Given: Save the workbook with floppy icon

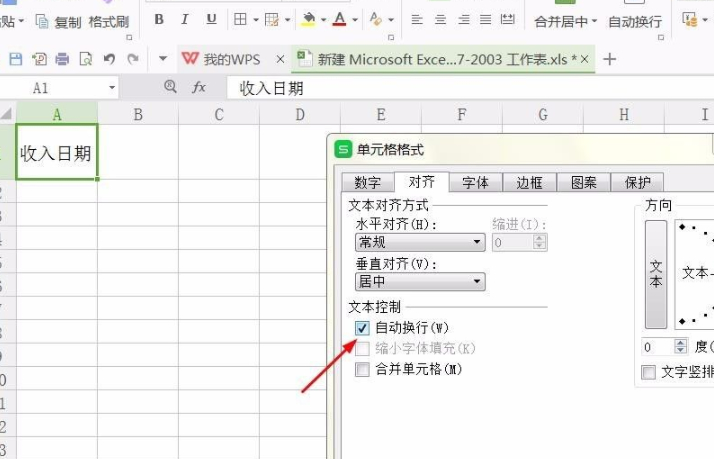Looking at the screenshot, I should click(x=15, y=59).
